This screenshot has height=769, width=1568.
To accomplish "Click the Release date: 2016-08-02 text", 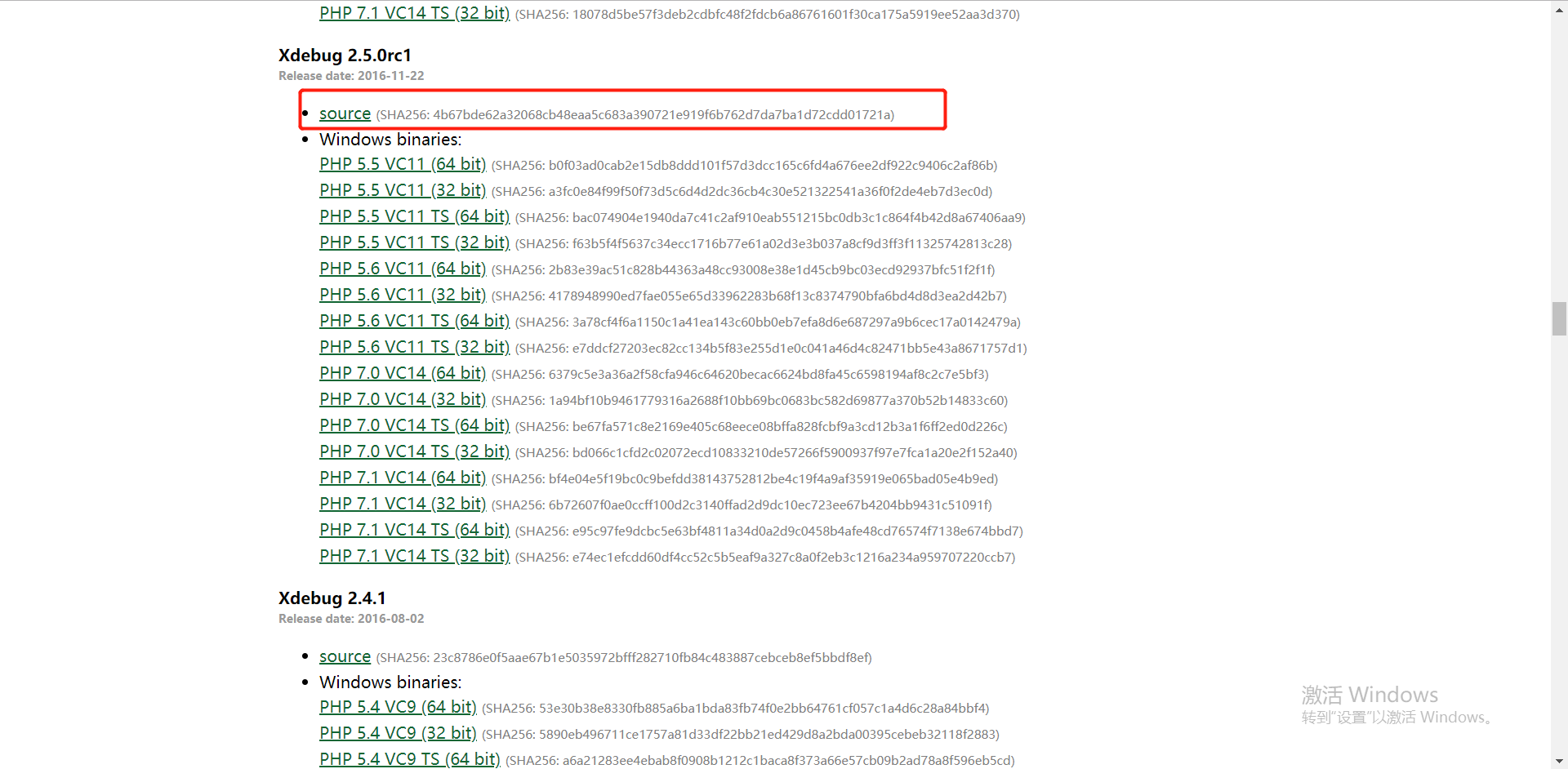I will tap(351, 619).
